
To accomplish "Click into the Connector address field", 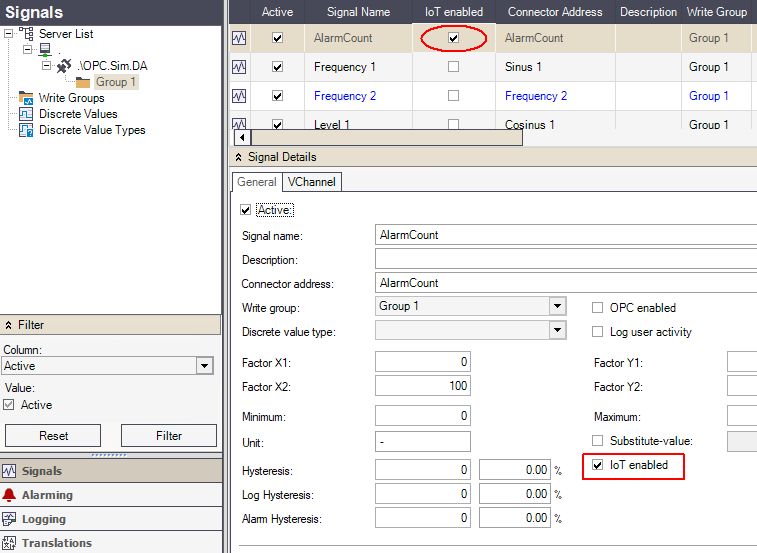I will coord(566,283).
